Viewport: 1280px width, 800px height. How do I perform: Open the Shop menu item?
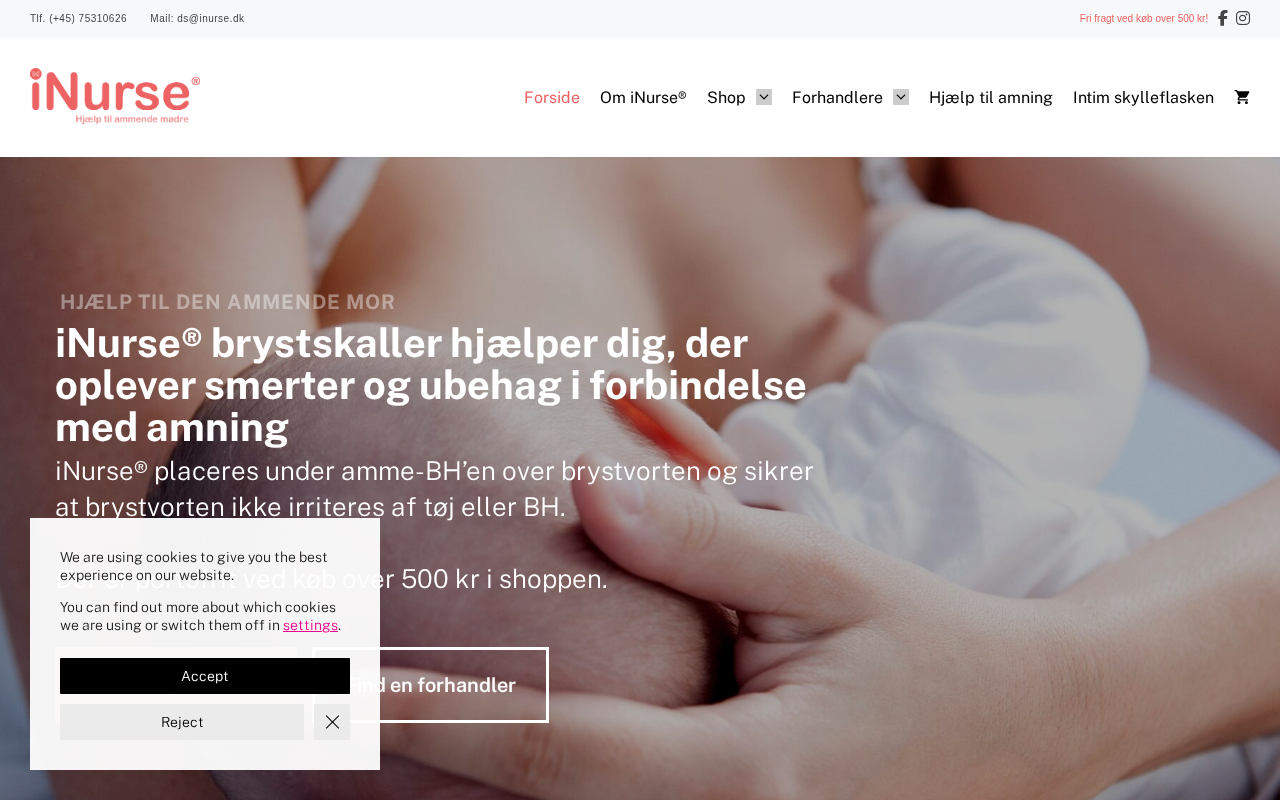tap(726, 97)
